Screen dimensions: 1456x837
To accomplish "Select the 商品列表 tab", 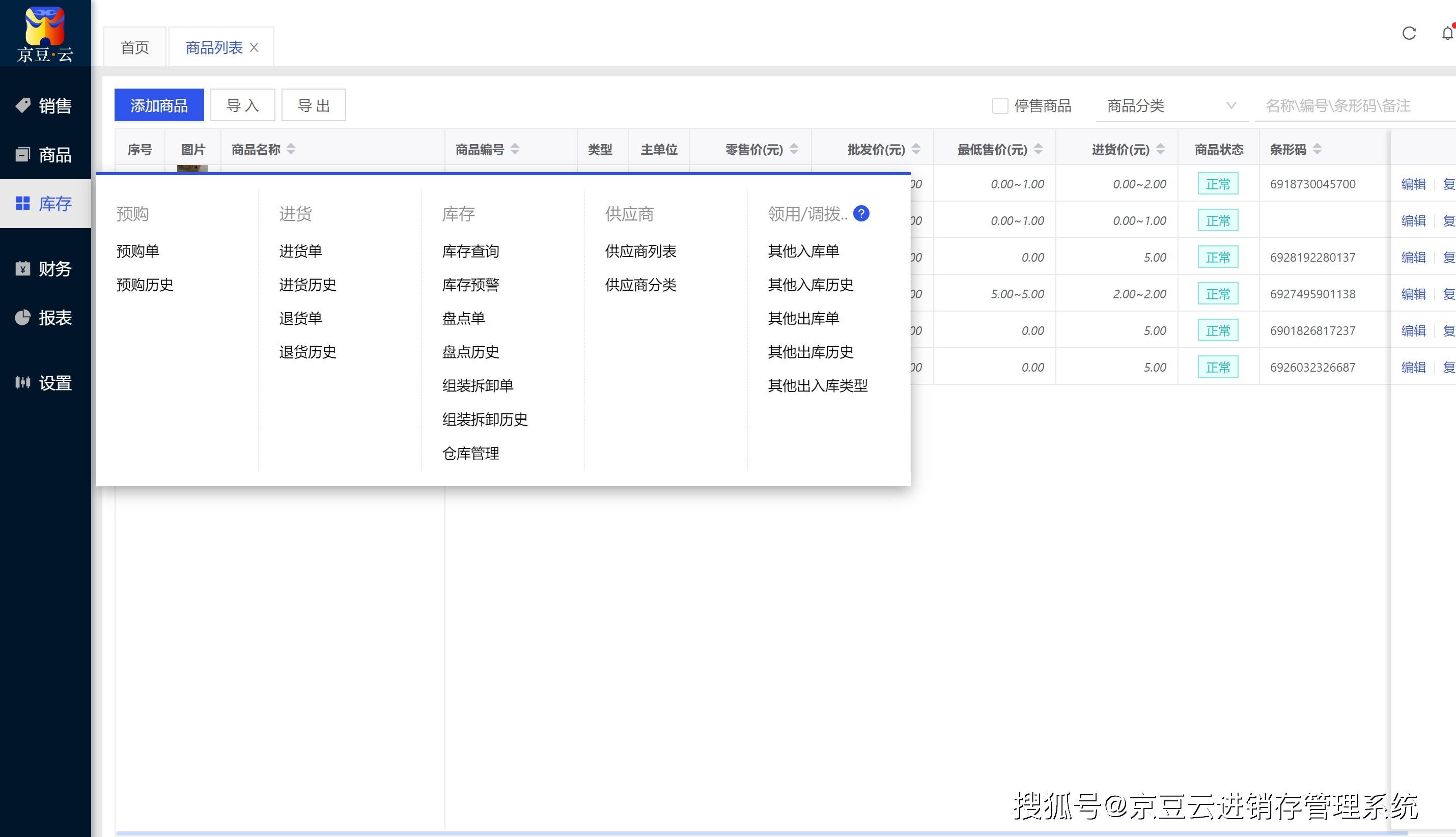I will tap(214, 47).
